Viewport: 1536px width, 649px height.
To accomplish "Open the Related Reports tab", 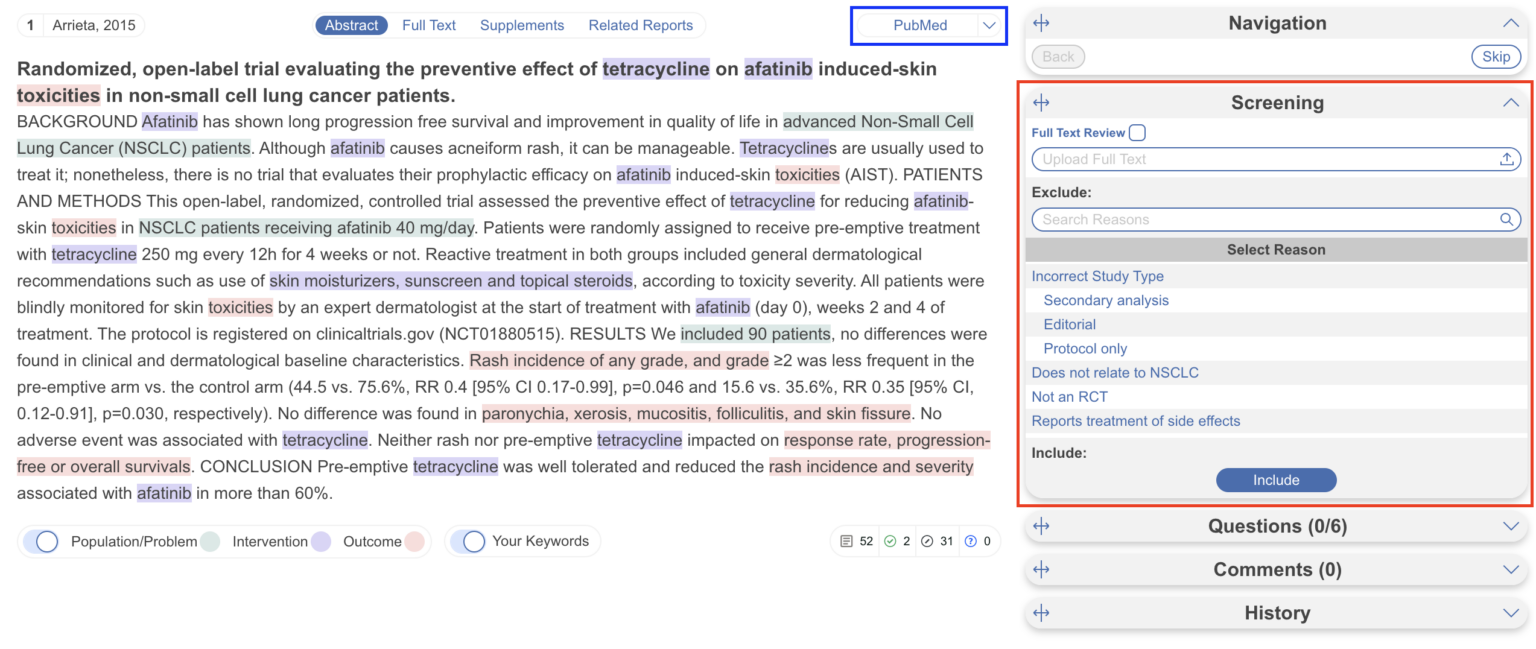I will [x=640, y=25].
